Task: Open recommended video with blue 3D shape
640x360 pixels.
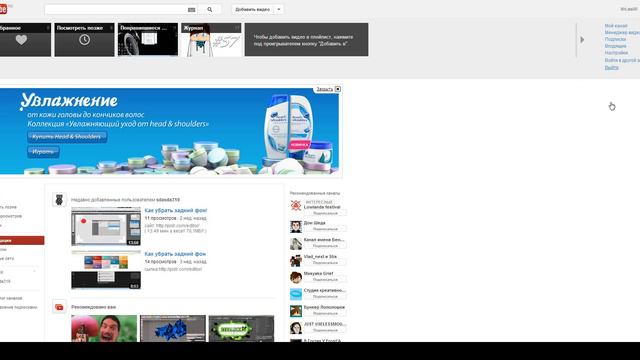Action: [x=173, y=329]
